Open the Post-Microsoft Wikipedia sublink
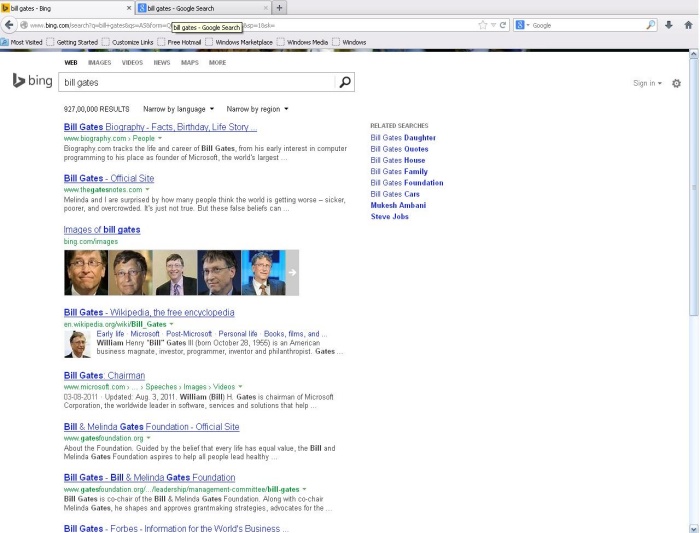700x533 pixels. tap(189, 333)
